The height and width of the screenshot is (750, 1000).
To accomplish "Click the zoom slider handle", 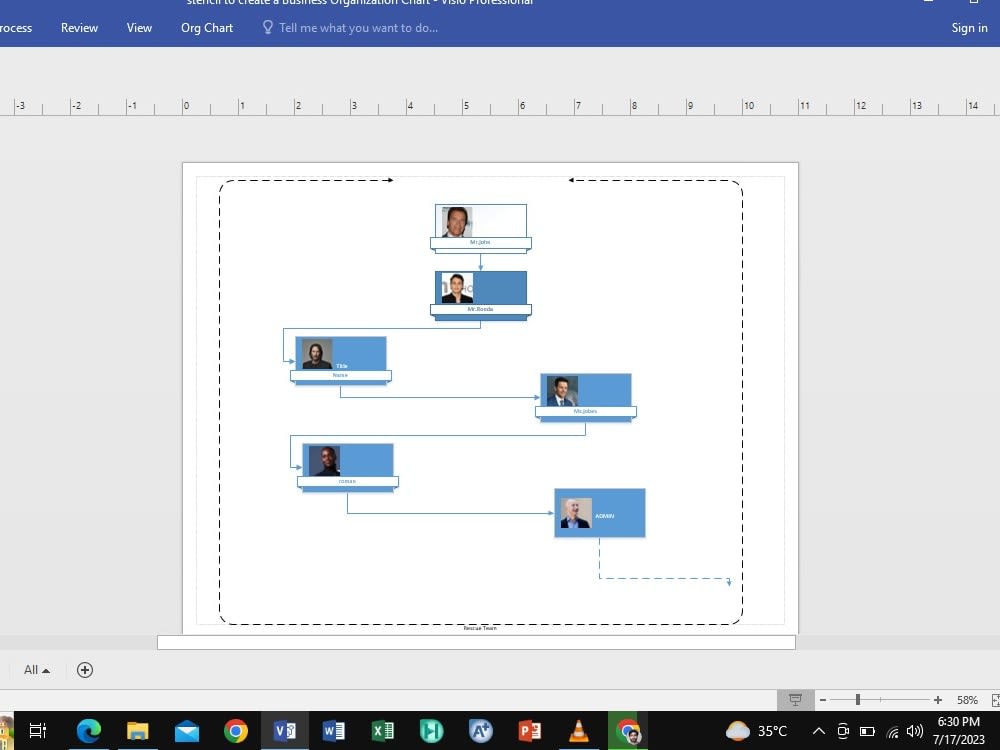I will pyautogui.click(x=858, y=700).
